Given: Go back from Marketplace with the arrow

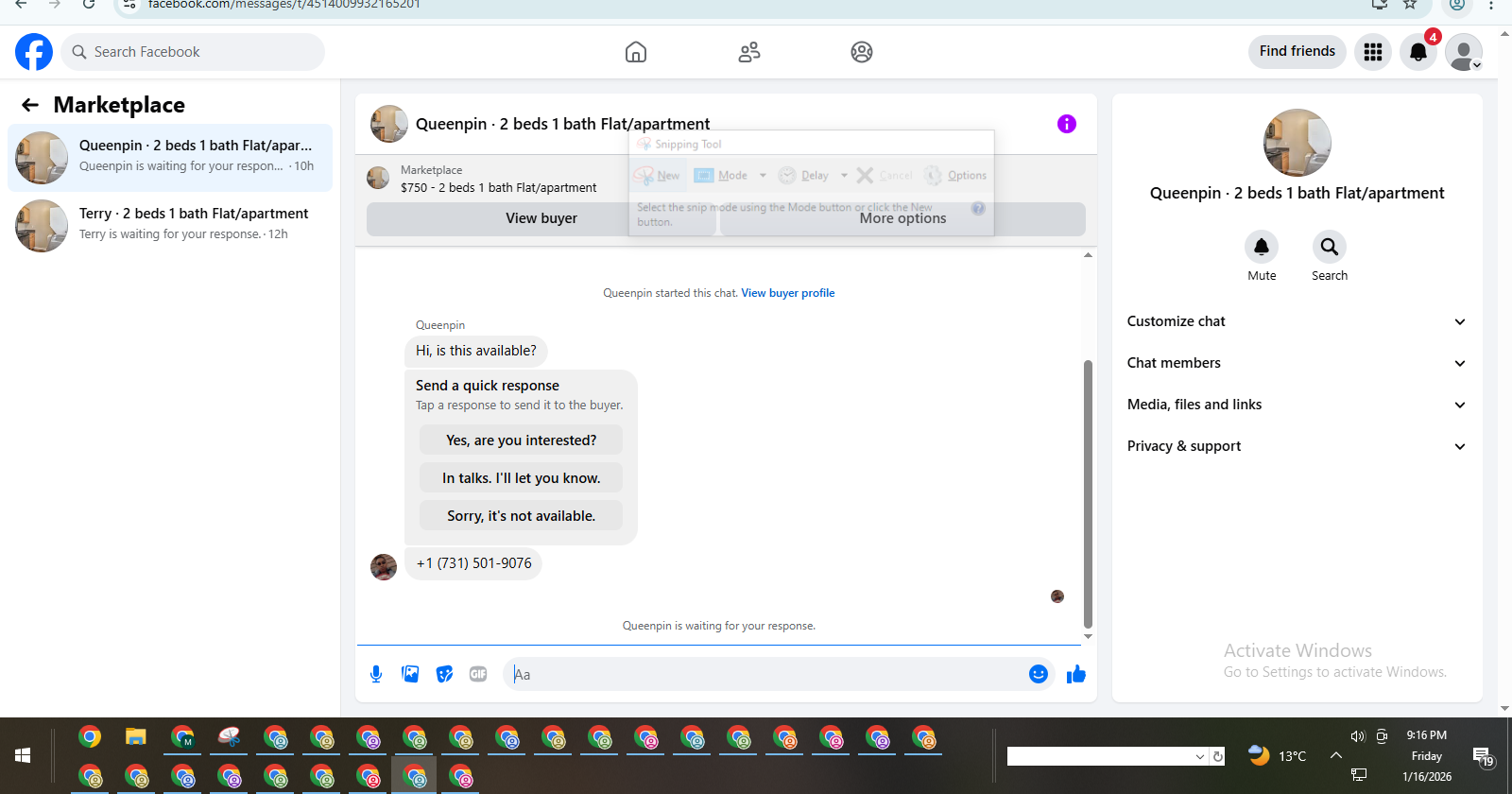Looking at the screenshot, I should pyautogui.click(x=30, y=105).
